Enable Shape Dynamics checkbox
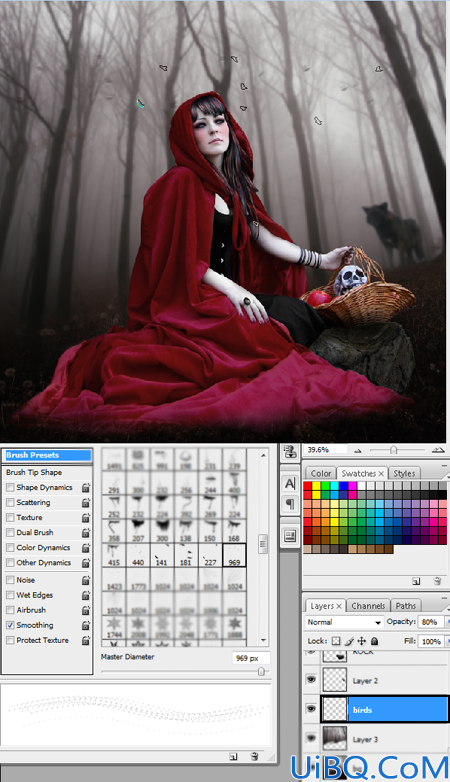Image resolution: width=450 pixels, height=782 pixels. (10, 487)
